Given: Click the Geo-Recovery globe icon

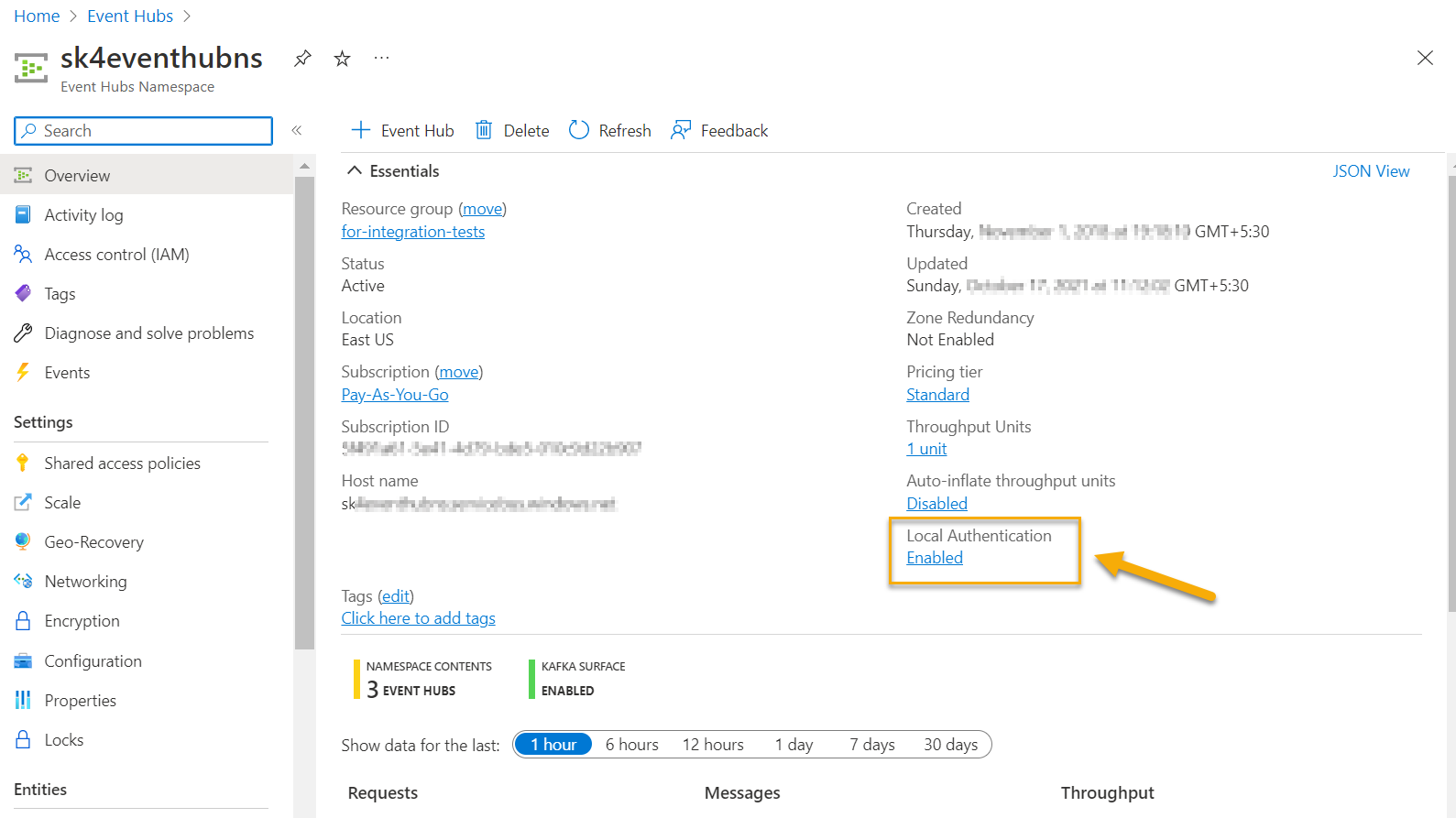Looking at the screenshot, I should (23, 541).
